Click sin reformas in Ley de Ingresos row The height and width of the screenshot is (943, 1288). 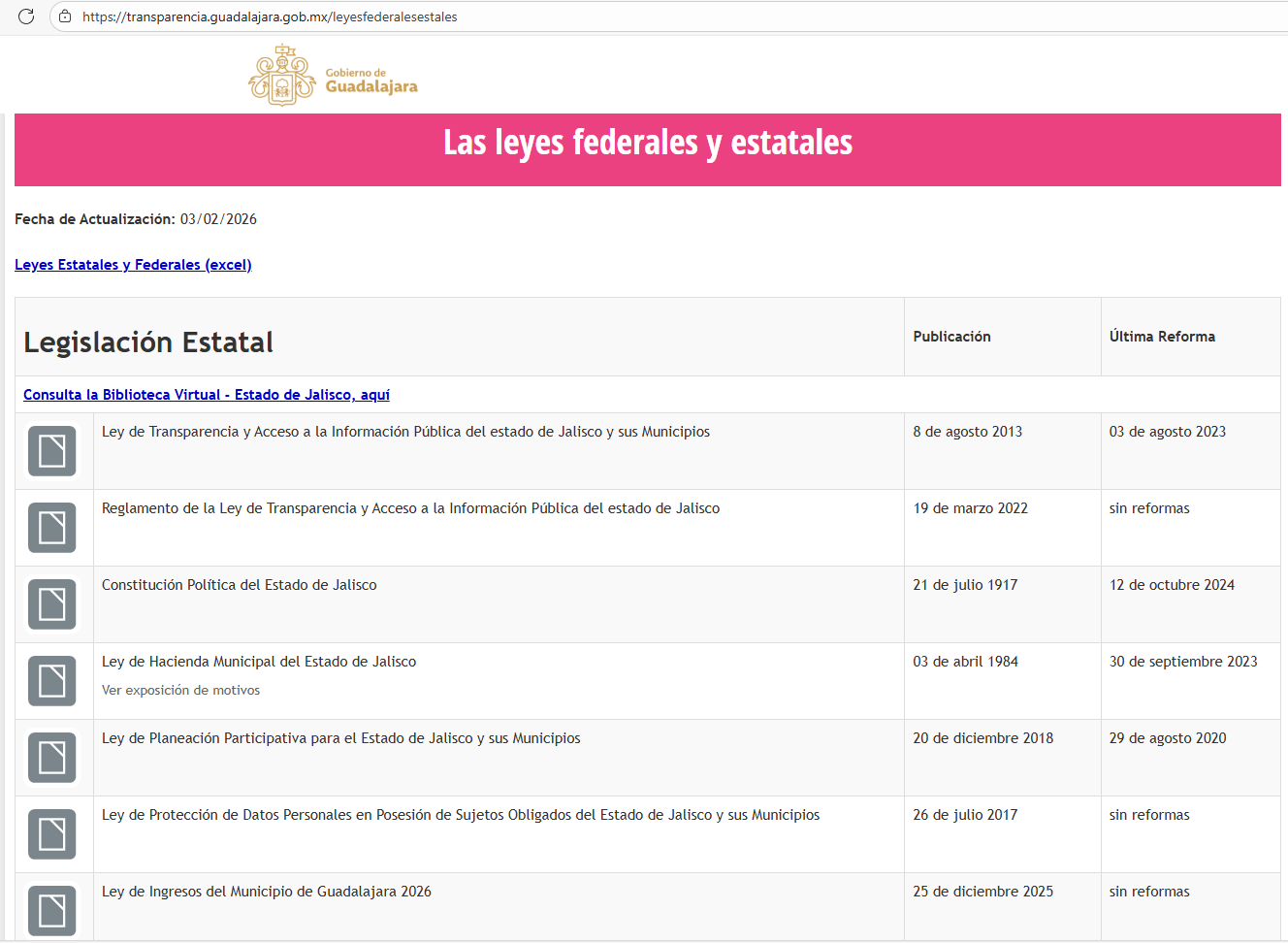click(x=1149, y=892)
